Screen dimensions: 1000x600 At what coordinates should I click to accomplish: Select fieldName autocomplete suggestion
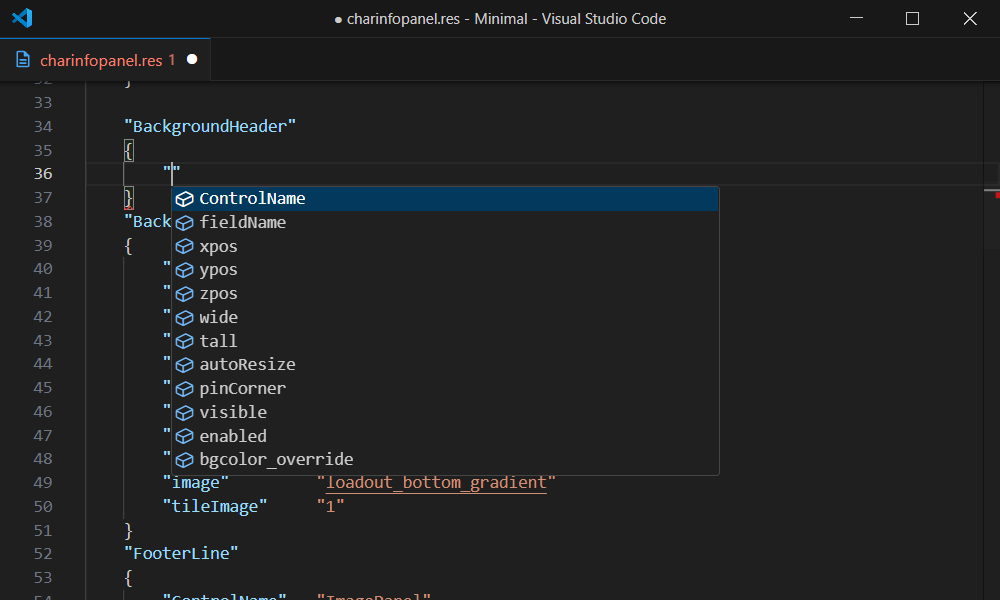pyautogui.click(x=445, y=223)
